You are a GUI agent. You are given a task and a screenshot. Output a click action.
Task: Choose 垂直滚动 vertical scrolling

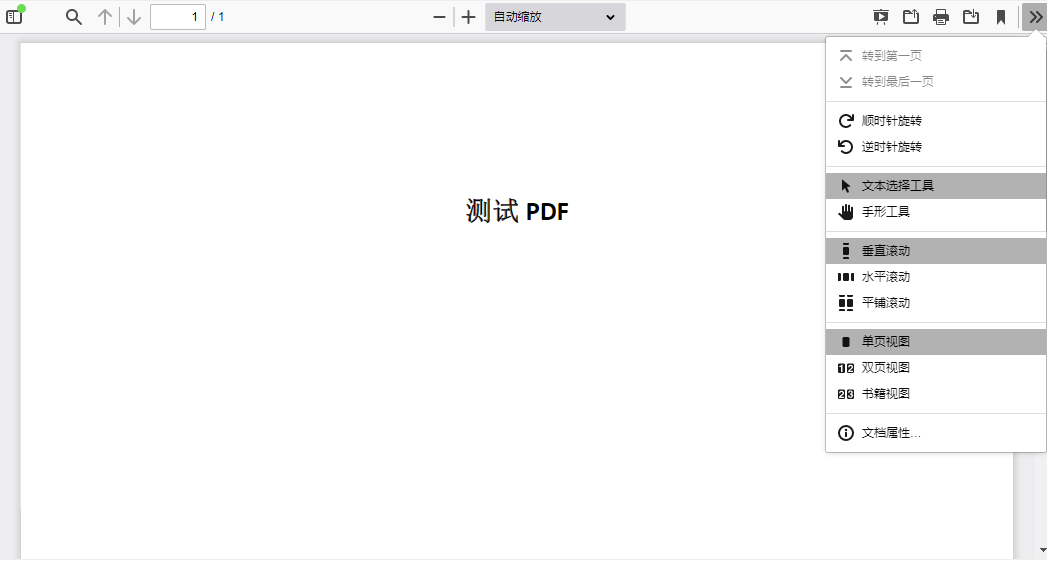pos(935,251)
